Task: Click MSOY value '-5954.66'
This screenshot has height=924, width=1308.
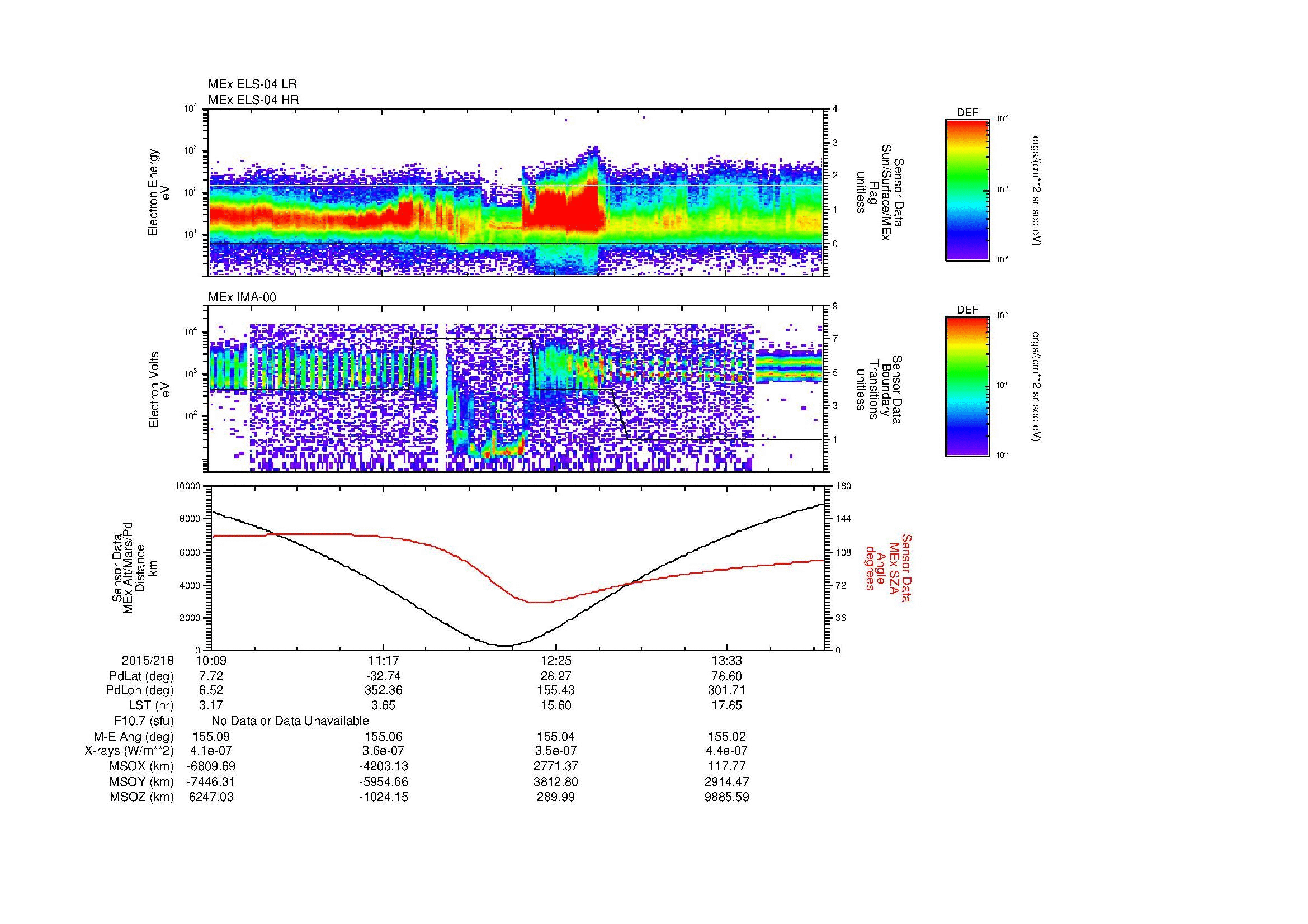Action: (x=384, y=781)
